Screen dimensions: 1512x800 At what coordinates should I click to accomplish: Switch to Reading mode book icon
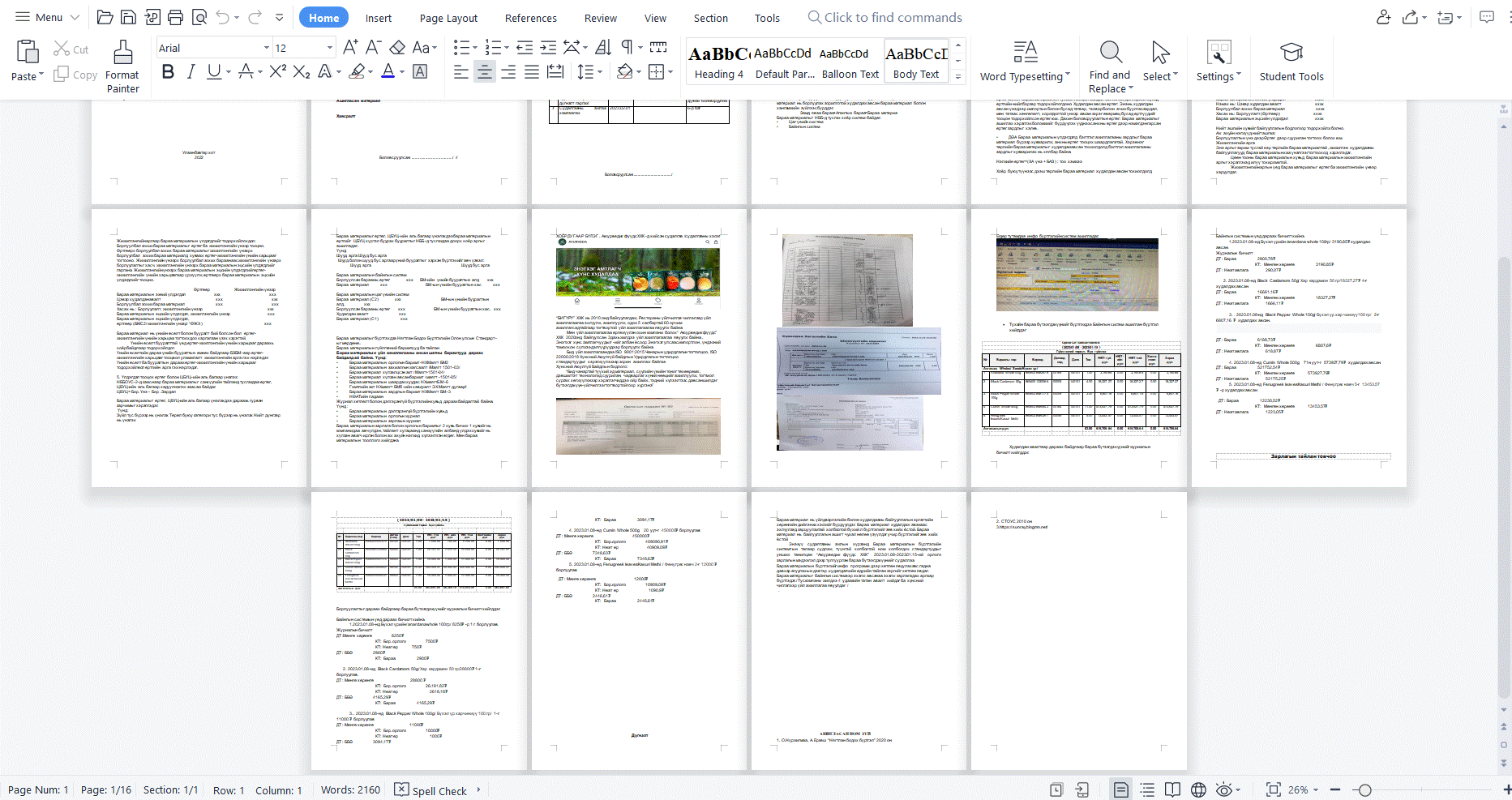[x=1172, y=789]
